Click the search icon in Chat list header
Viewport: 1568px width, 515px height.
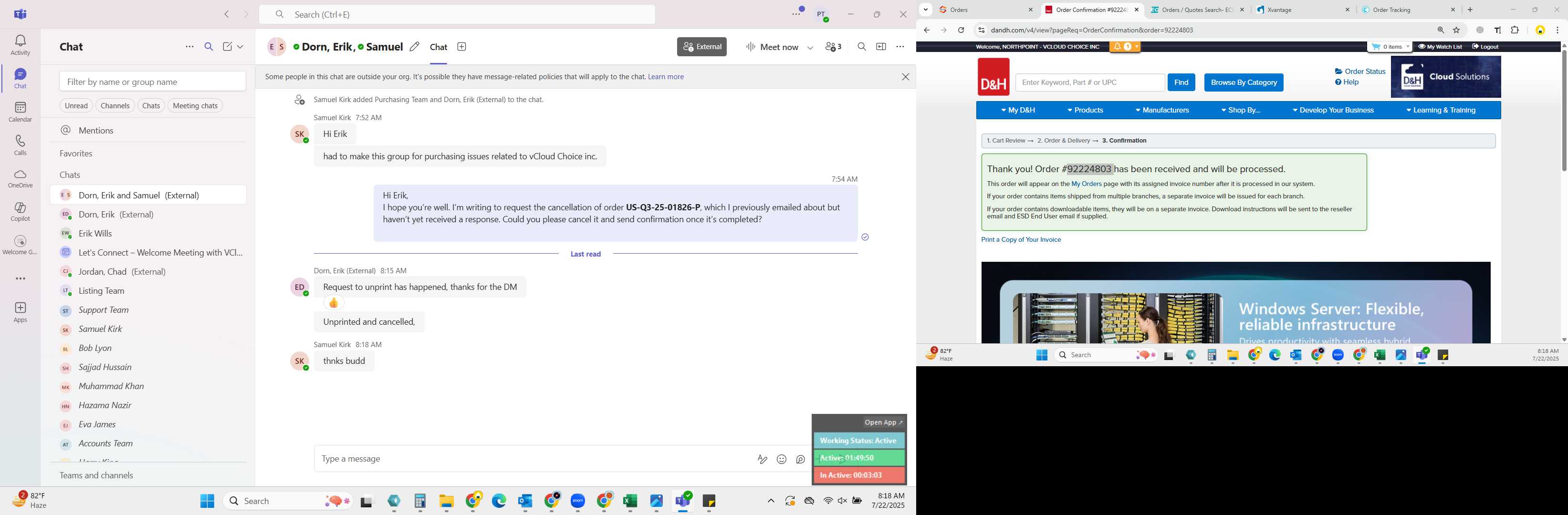(209, 47)
